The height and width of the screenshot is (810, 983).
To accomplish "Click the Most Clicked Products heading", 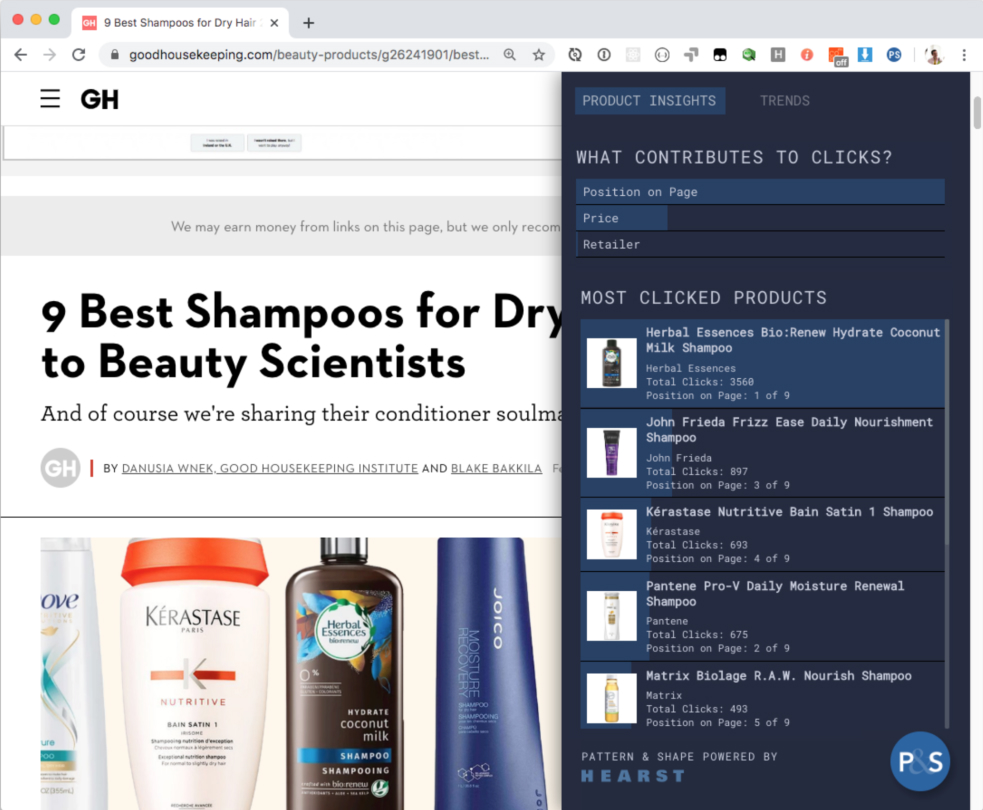I will pyautogui.click(x=703, y=298).
